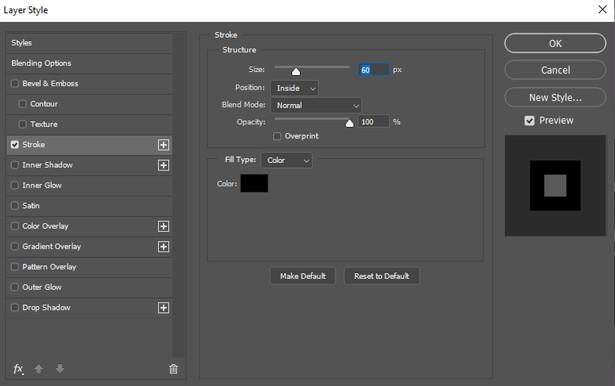This screenshot has height=386, width=615.
Task: Enable the Color Overlay checkbox
Action: (15, 226)
